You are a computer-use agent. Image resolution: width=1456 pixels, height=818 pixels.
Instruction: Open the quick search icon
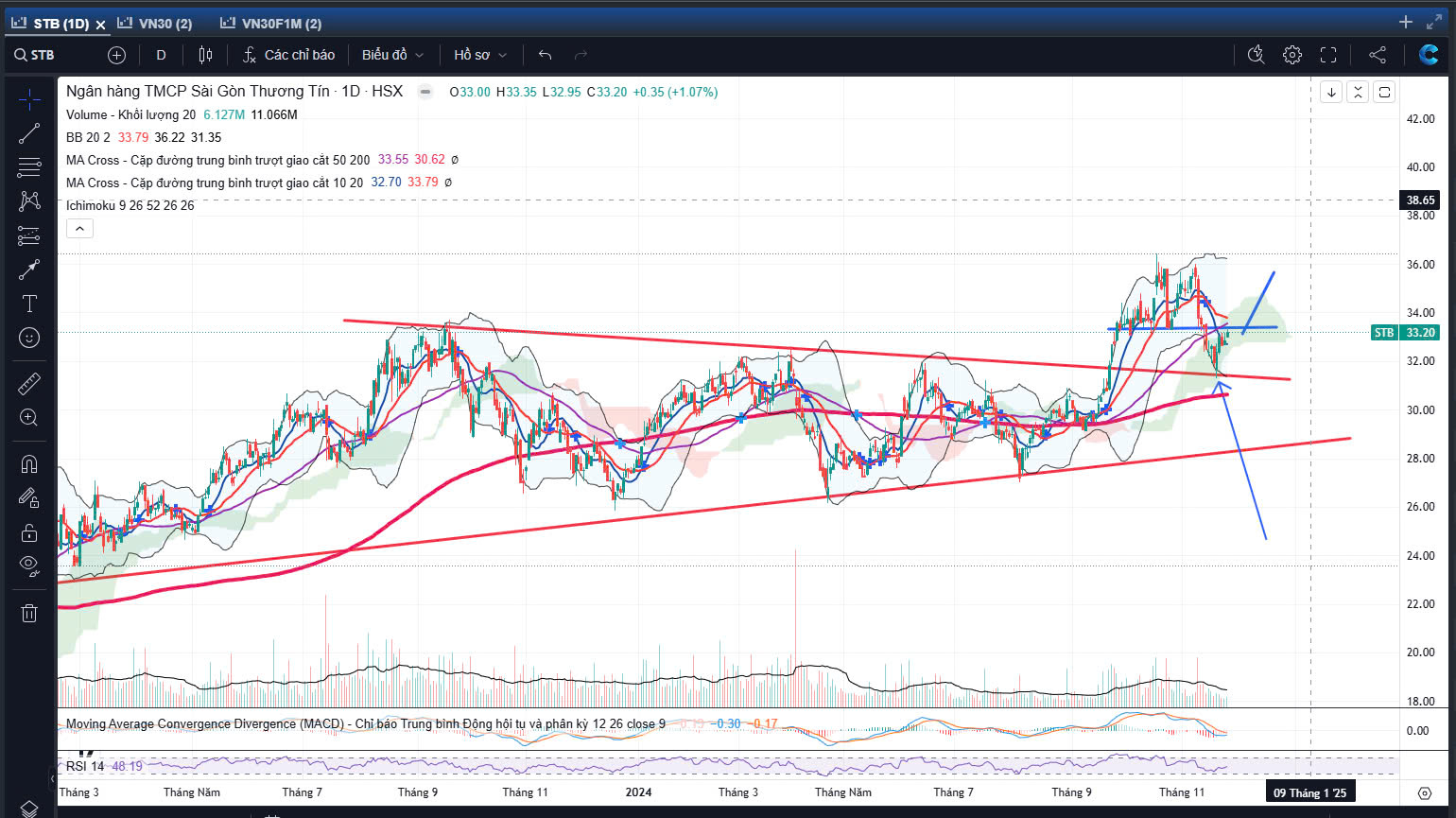pos(1256,55)
